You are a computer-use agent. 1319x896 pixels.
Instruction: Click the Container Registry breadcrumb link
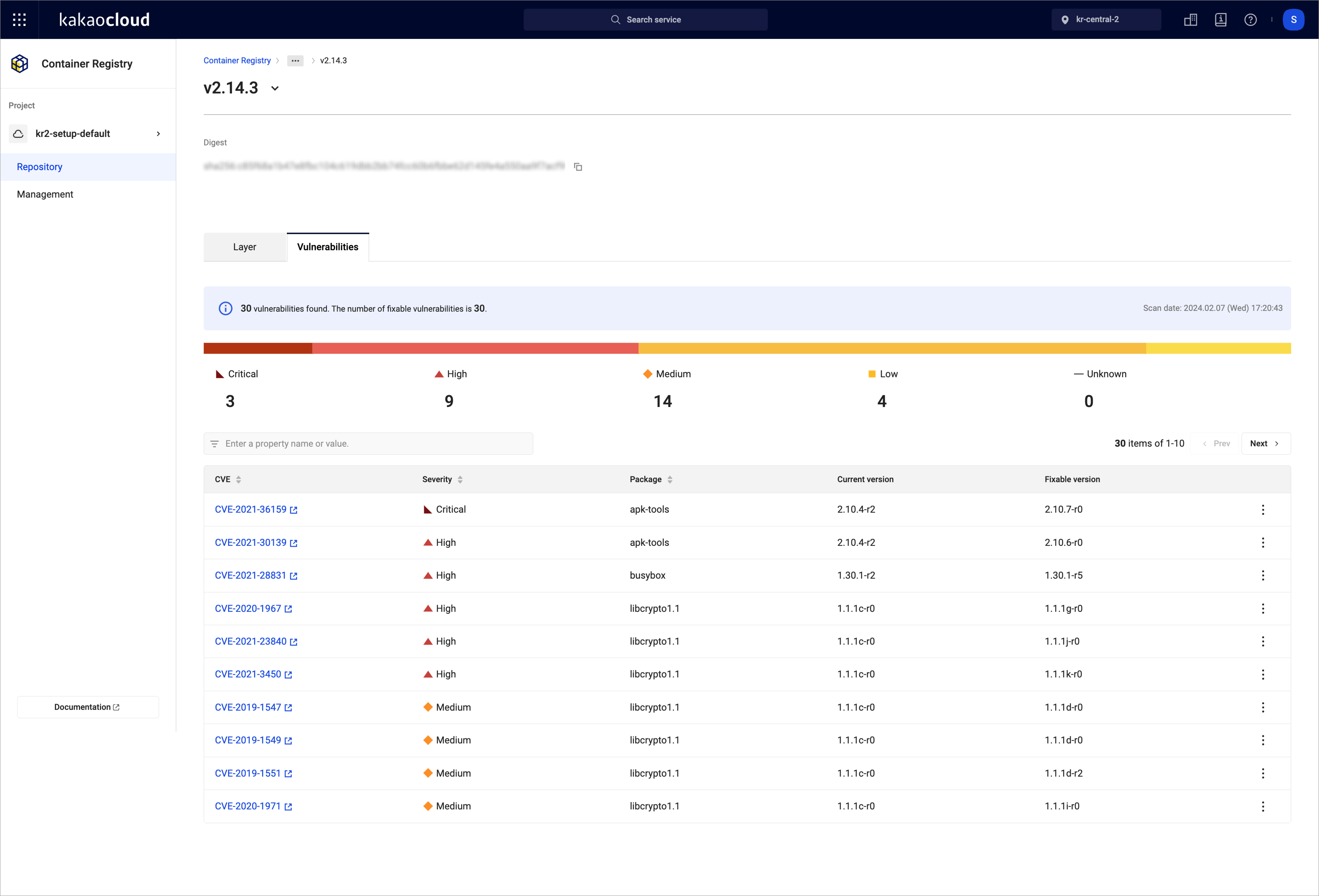(x=237, y=61)
